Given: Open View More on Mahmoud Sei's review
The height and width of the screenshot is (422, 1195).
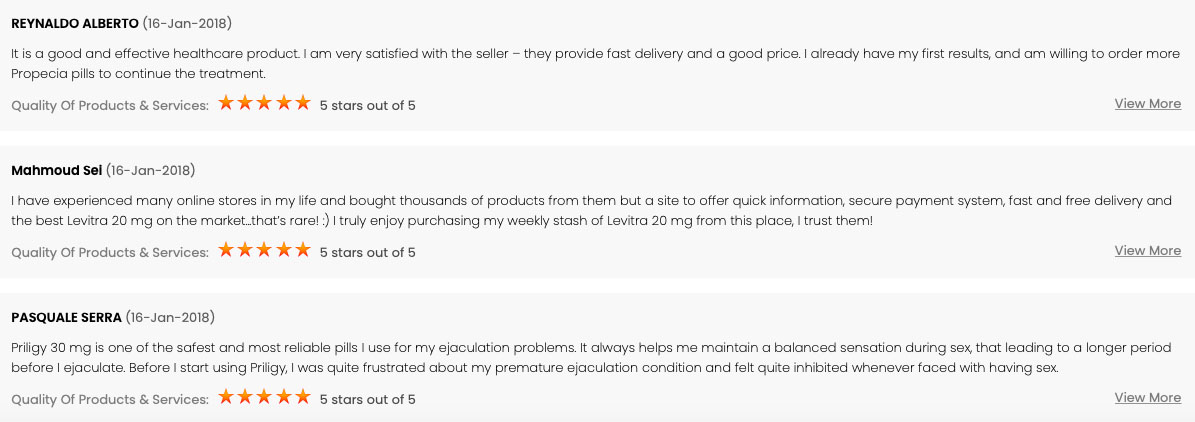Looking at the screenshot, I should pyautogui.click(x=1148, y=251).
